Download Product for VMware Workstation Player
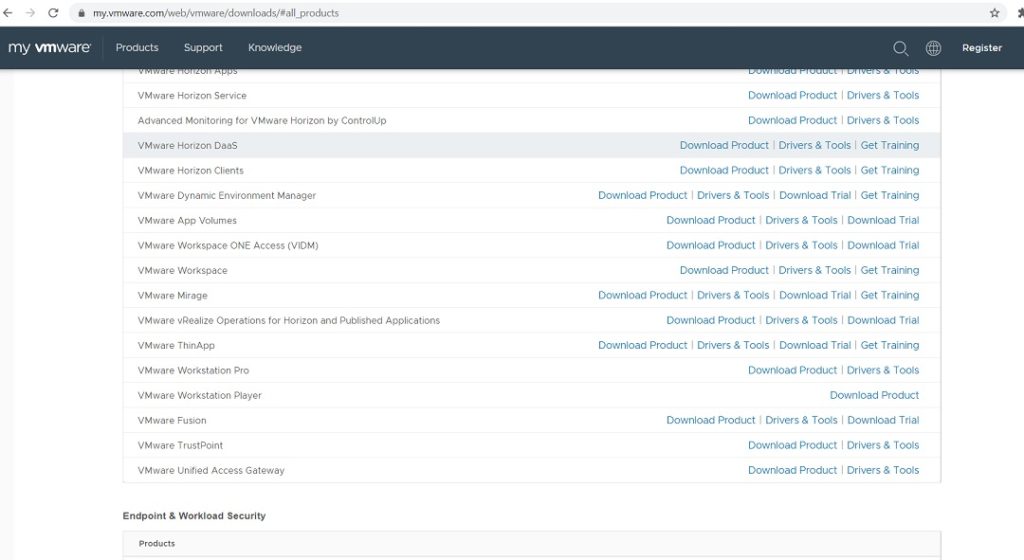The image size is (1024, 560). (x=874, y=396)
